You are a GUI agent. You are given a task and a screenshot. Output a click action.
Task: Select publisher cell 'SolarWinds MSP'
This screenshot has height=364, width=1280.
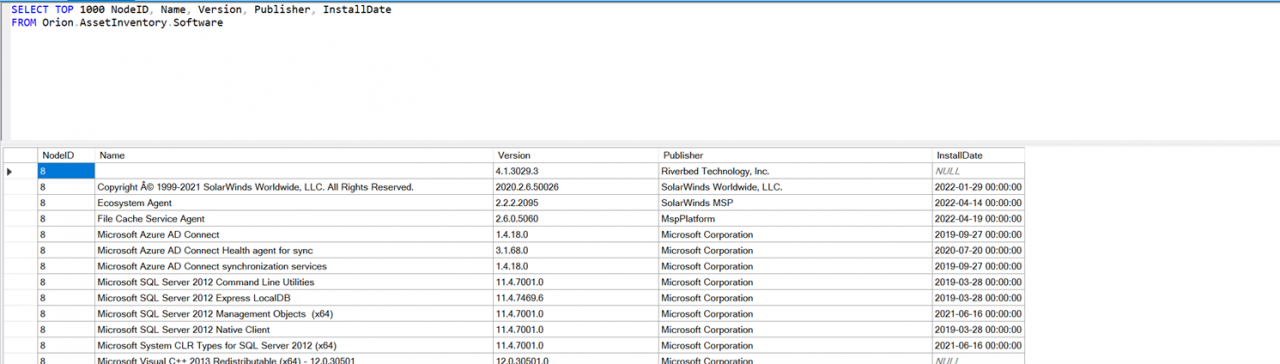coord(795,203)
